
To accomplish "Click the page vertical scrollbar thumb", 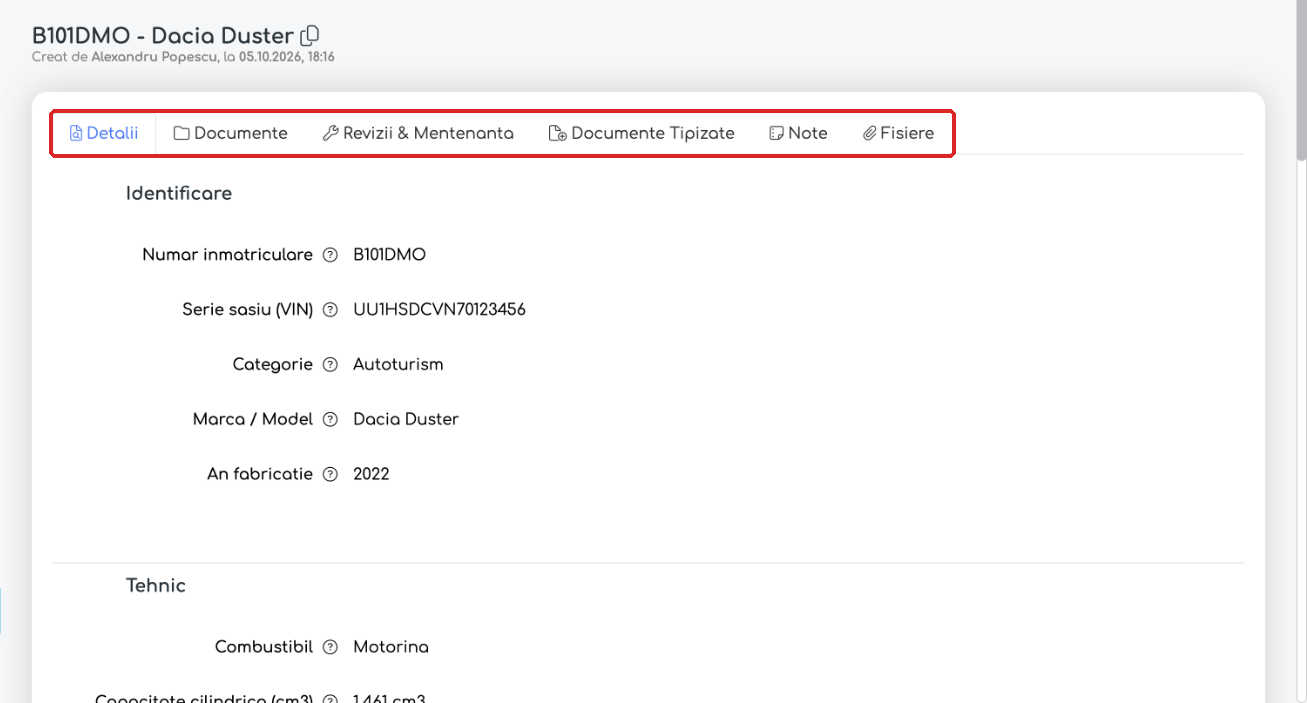I will (1301, 80).
